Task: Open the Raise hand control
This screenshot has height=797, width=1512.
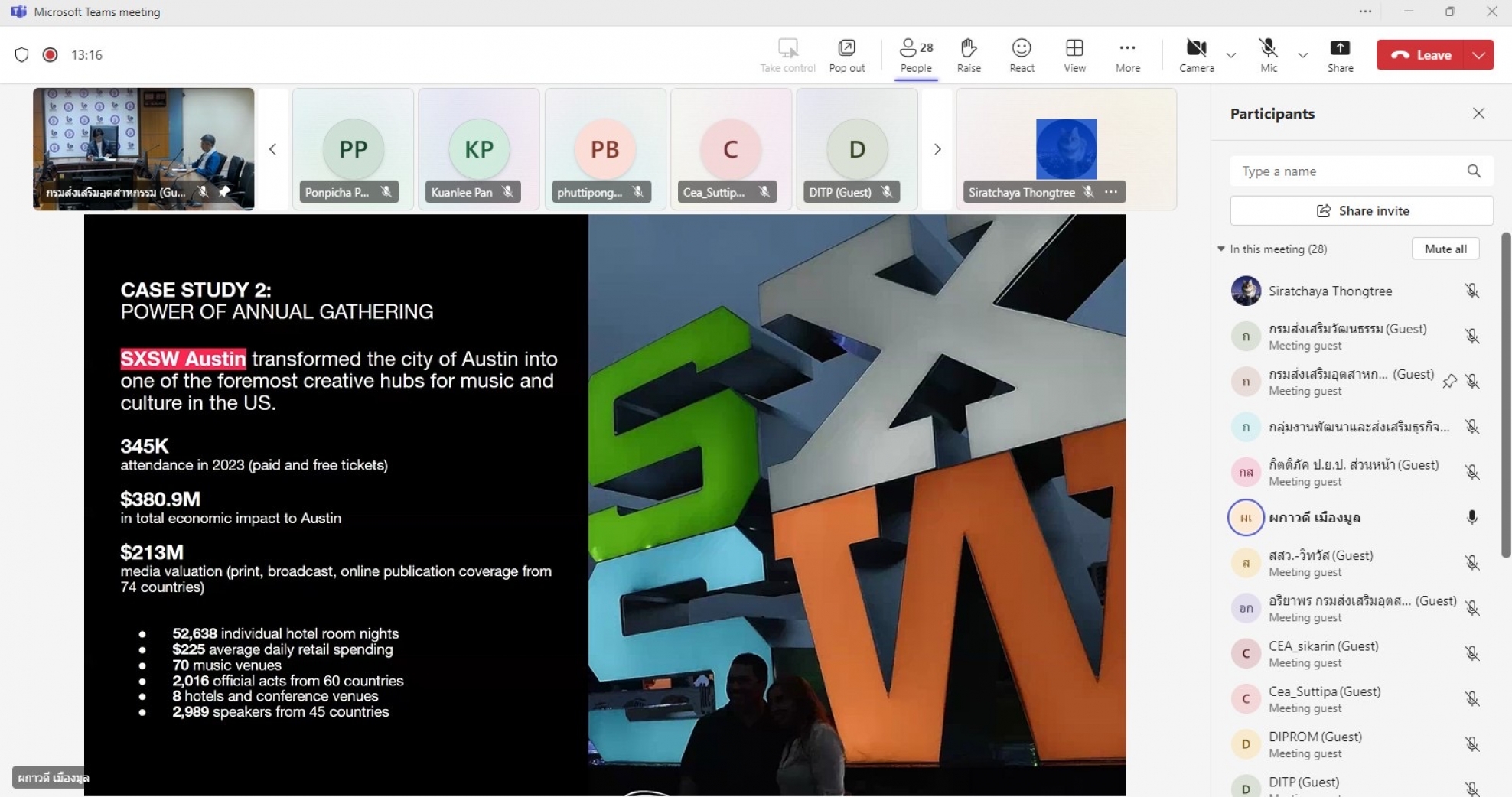Action: [x=969, y=55]
